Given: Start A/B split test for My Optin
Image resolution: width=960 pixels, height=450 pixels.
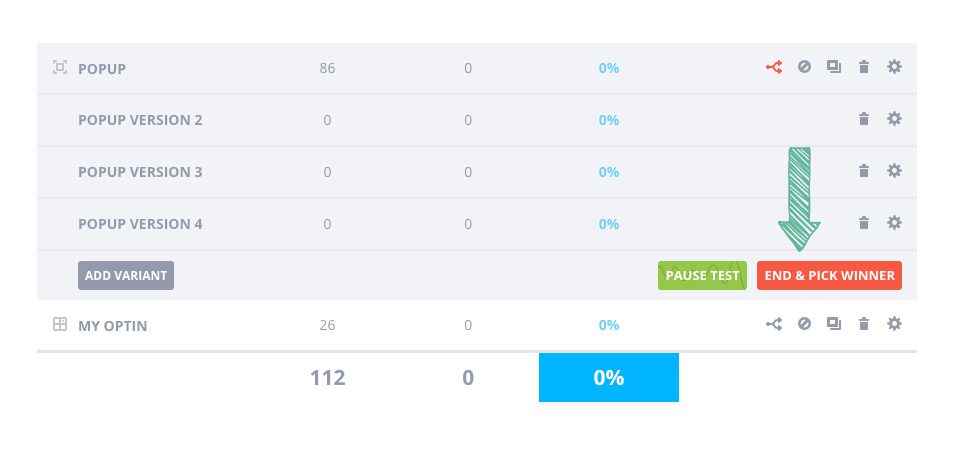Looking at the screenshot, I should (774, 325).
